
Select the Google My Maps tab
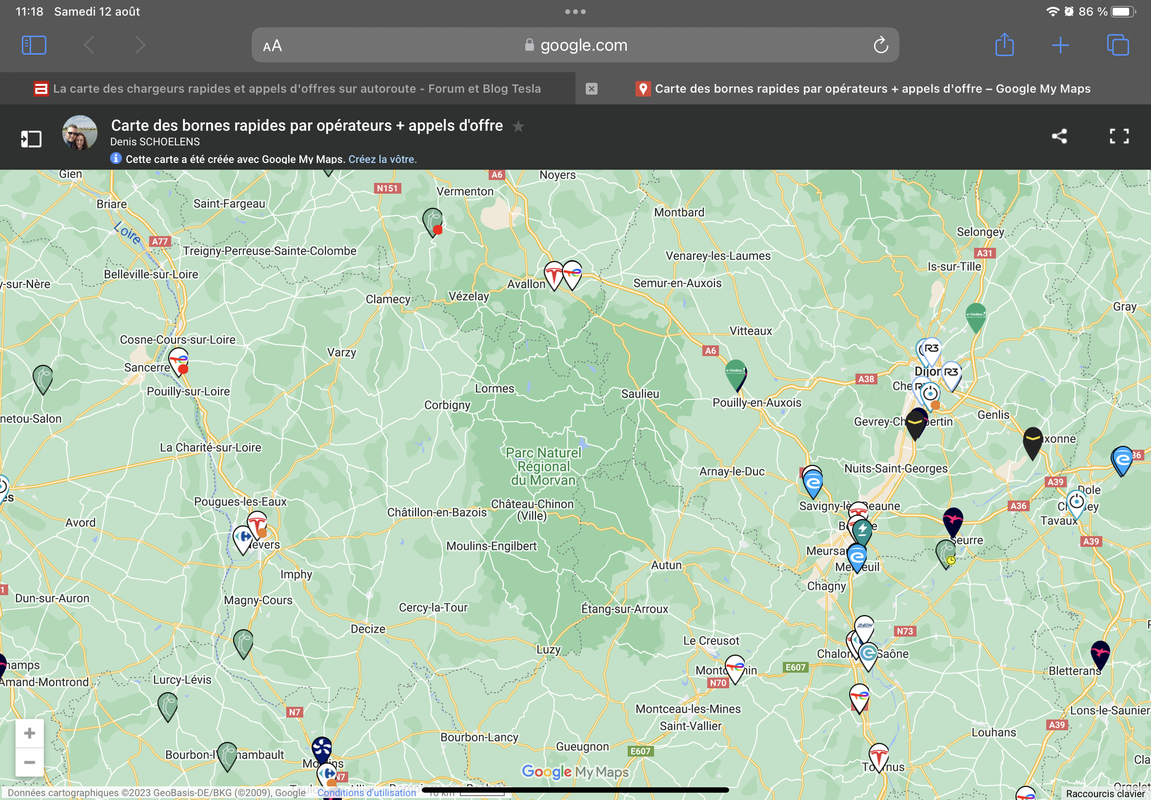(x=863, y=89)
